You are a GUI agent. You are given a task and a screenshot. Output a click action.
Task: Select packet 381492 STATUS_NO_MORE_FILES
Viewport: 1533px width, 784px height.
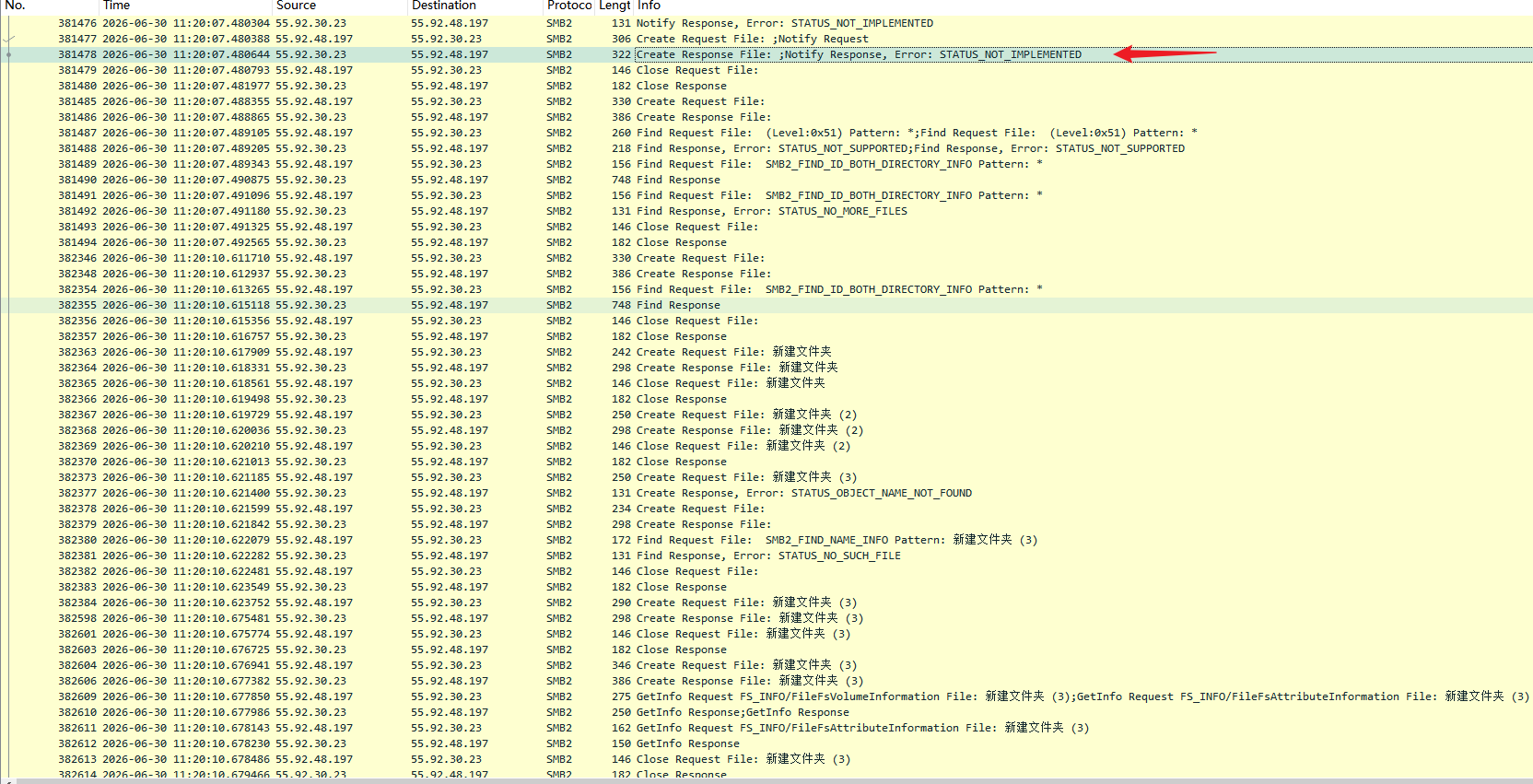(766, 211)
